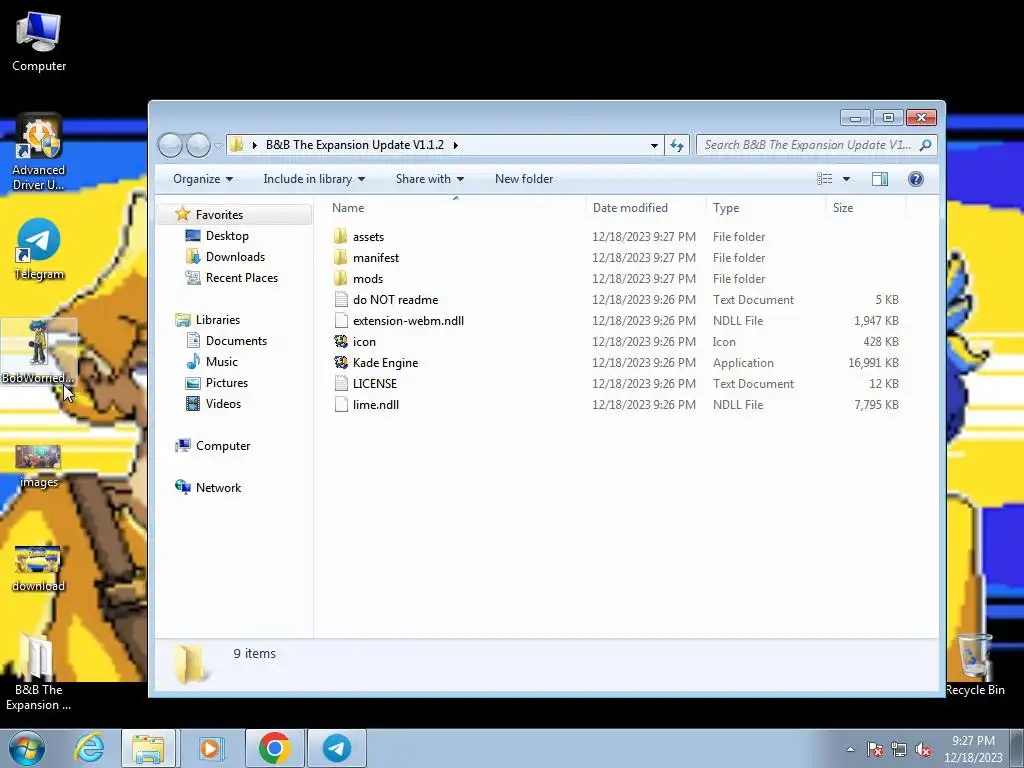This screenshot has width=1024, height=768.
Task: Open the Organize menu
Action: pos(202,179)
